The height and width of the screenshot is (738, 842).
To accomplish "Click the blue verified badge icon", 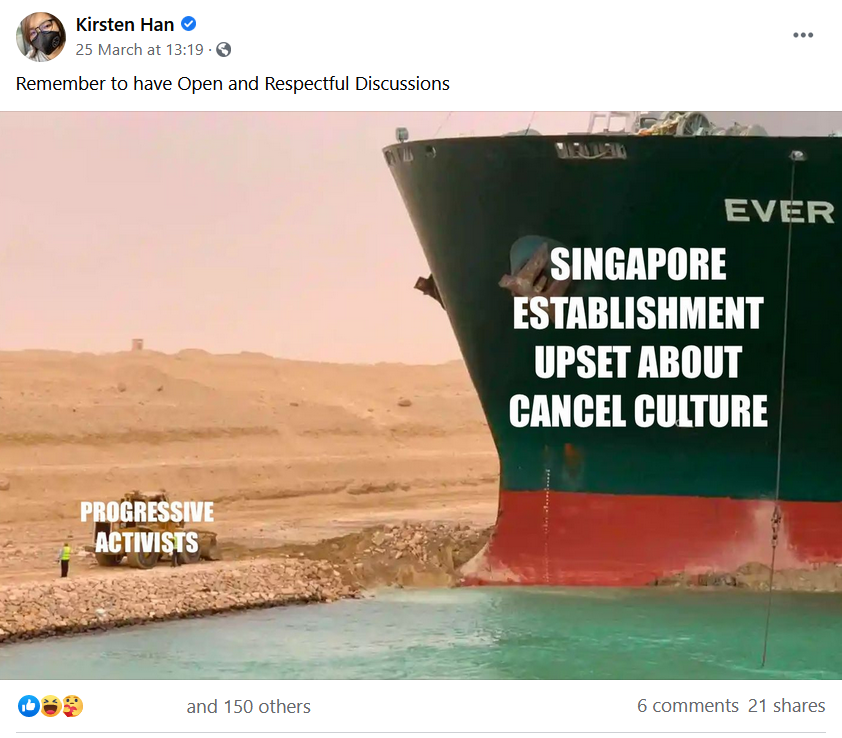I will 188,24.
